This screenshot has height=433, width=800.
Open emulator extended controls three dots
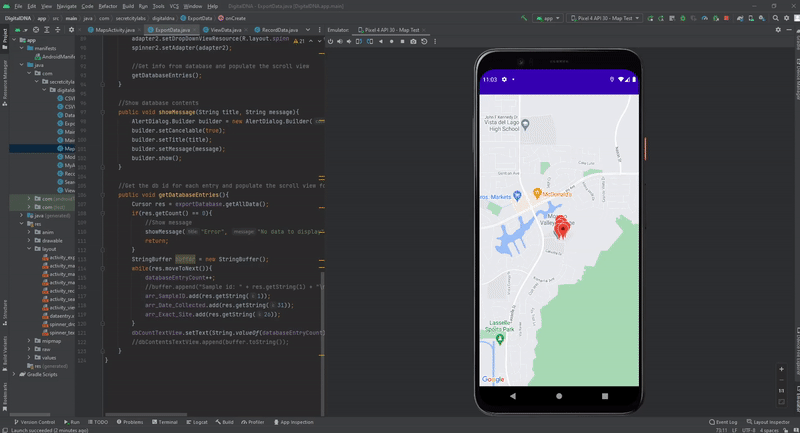coord(435,41)
